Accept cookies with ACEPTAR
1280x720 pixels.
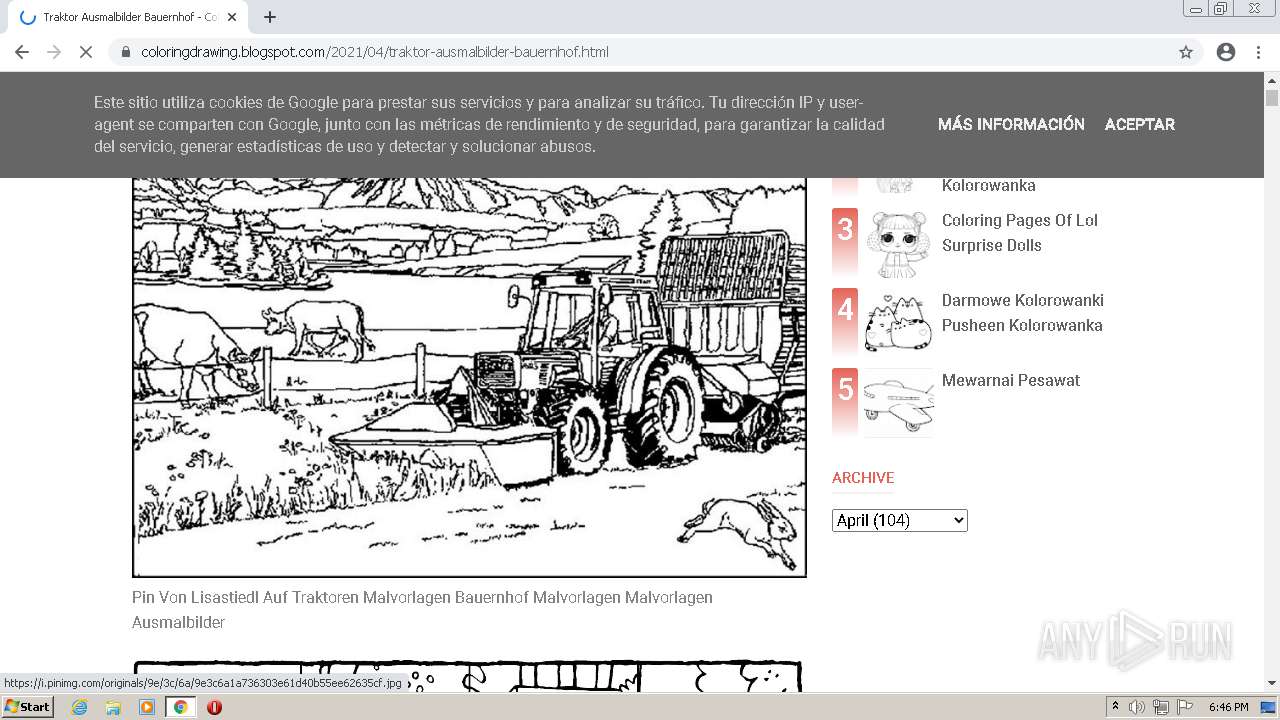(x=1139, y=124)
